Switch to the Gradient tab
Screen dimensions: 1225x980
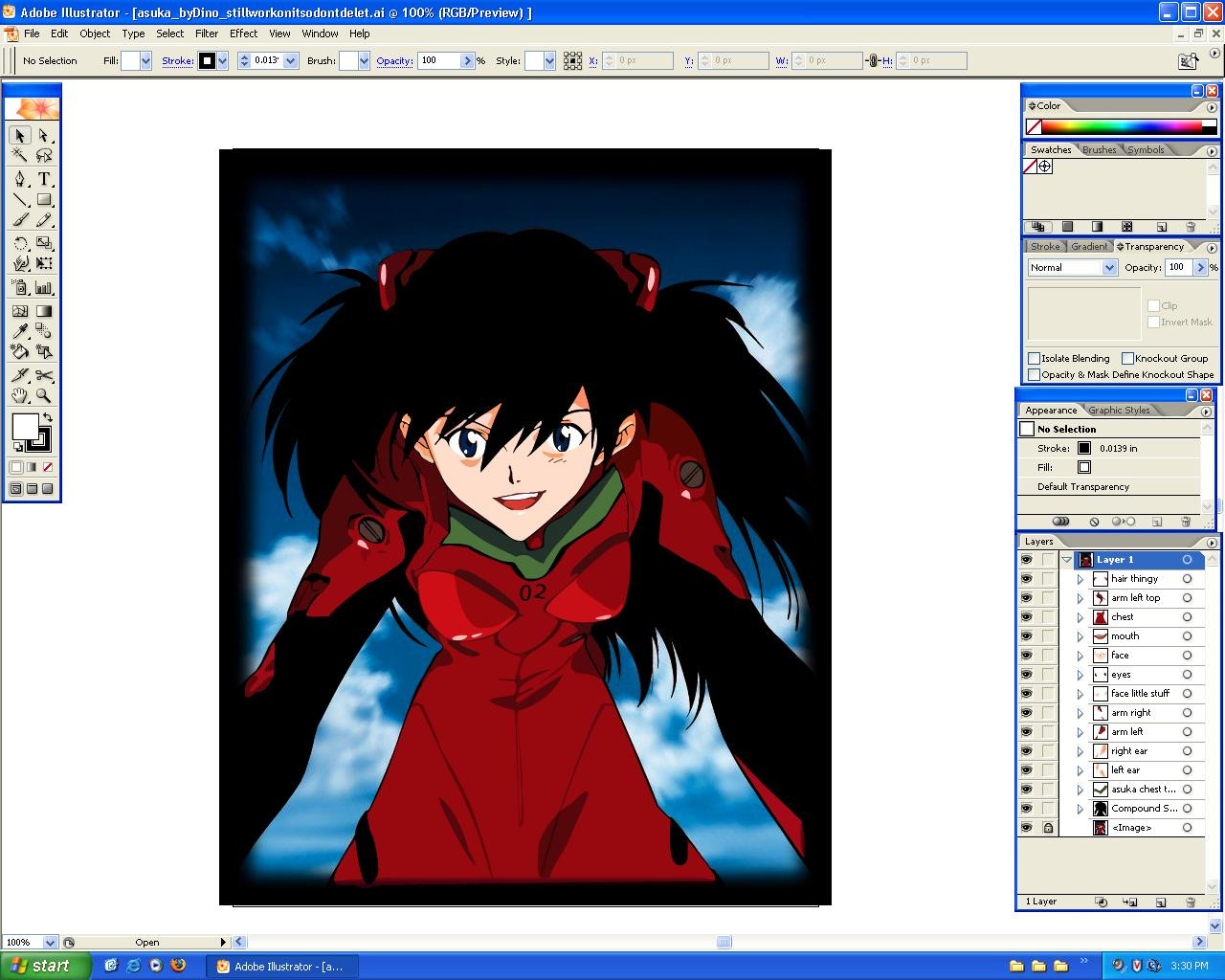coord(1089,247)
